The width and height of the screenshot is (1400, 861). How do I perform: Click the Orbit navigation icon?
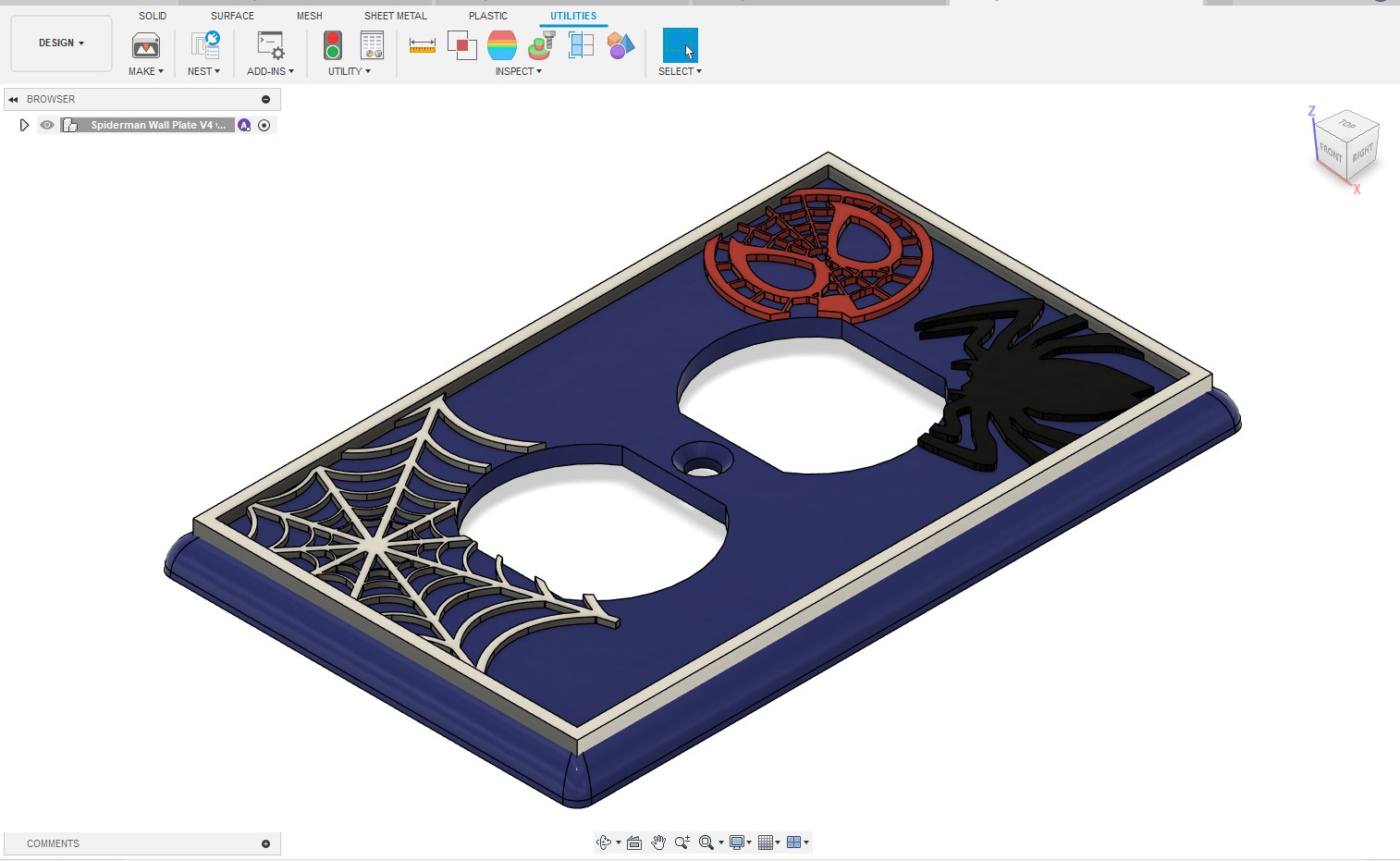(604, 843)
